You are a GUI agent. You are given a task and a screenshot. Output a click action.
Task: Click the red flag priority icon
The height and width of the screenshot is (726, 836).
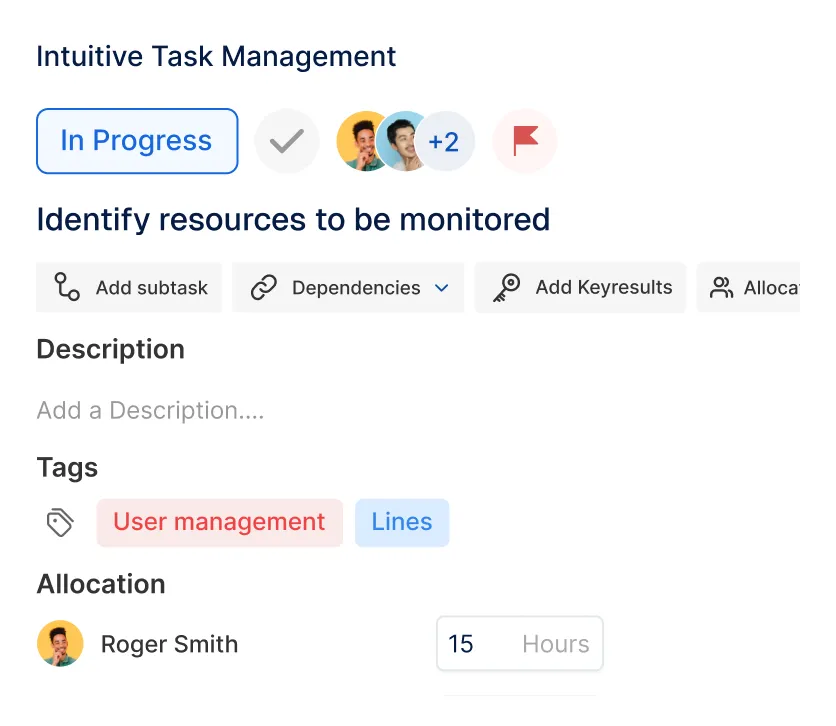click(x=524, y=140)
